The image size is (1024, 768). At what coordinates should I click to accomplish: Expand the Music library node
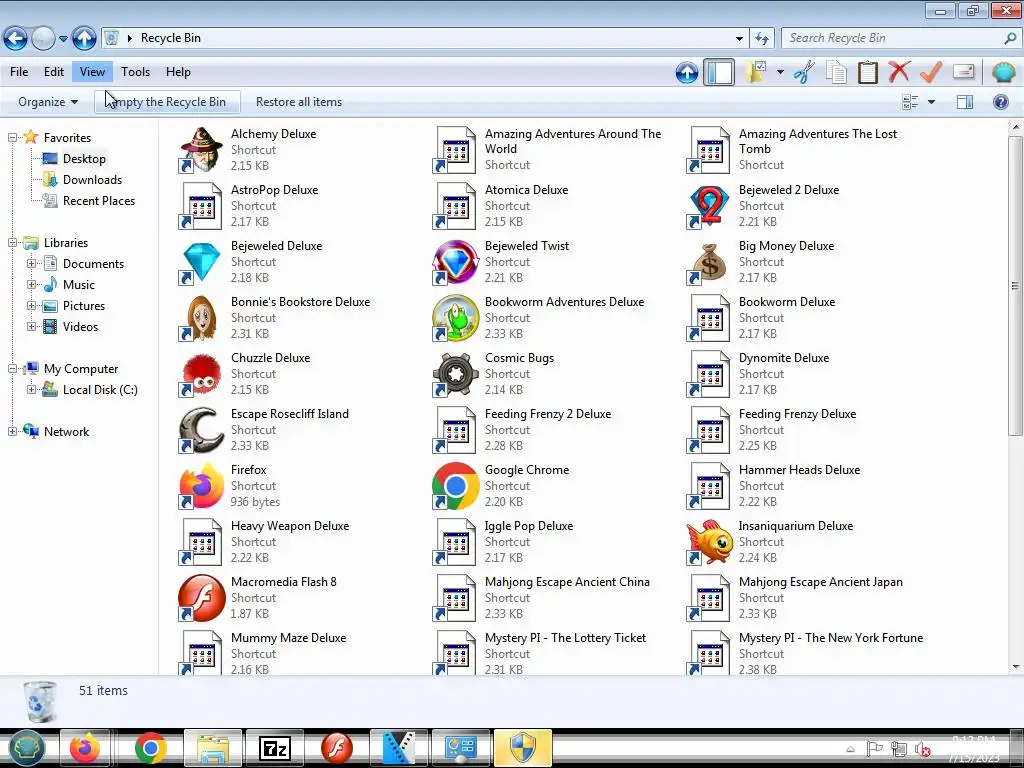pyautogui.click(x=31, y=284)
